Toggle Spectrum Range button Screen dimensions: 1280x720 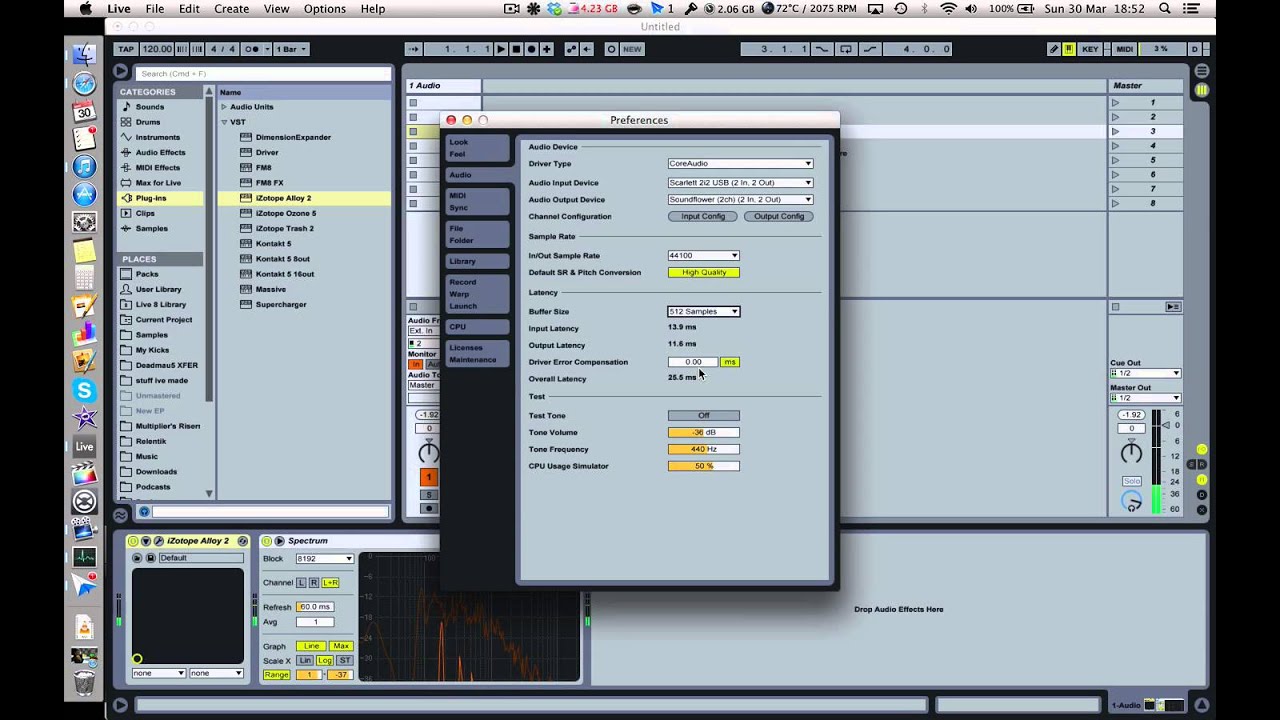pos(277,675)
